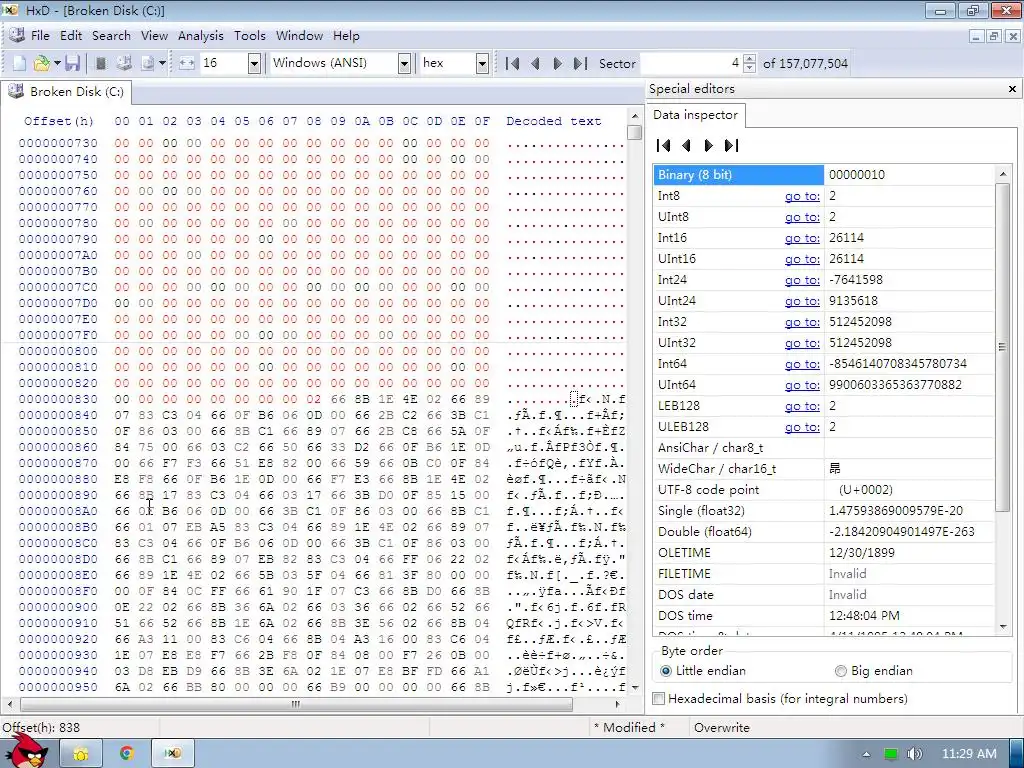This screenshot has width=1024, height=768.
Task: Open the Help menu
Action: click(346, 36)
